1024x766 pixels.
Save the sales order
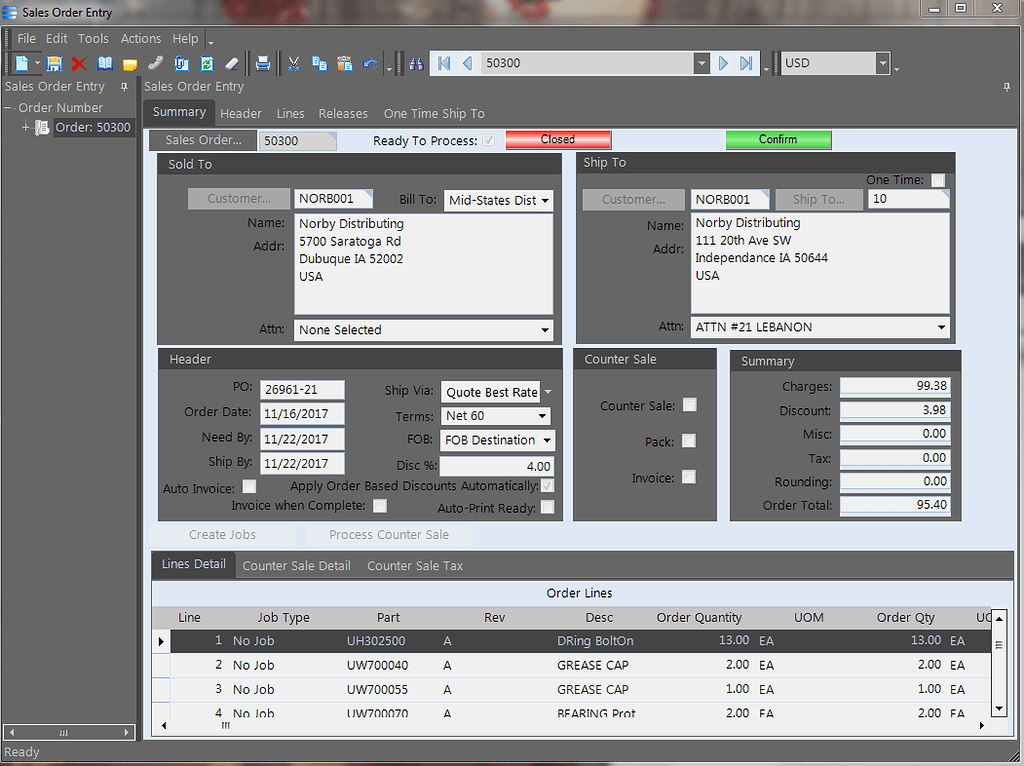(x=55, y=62)
